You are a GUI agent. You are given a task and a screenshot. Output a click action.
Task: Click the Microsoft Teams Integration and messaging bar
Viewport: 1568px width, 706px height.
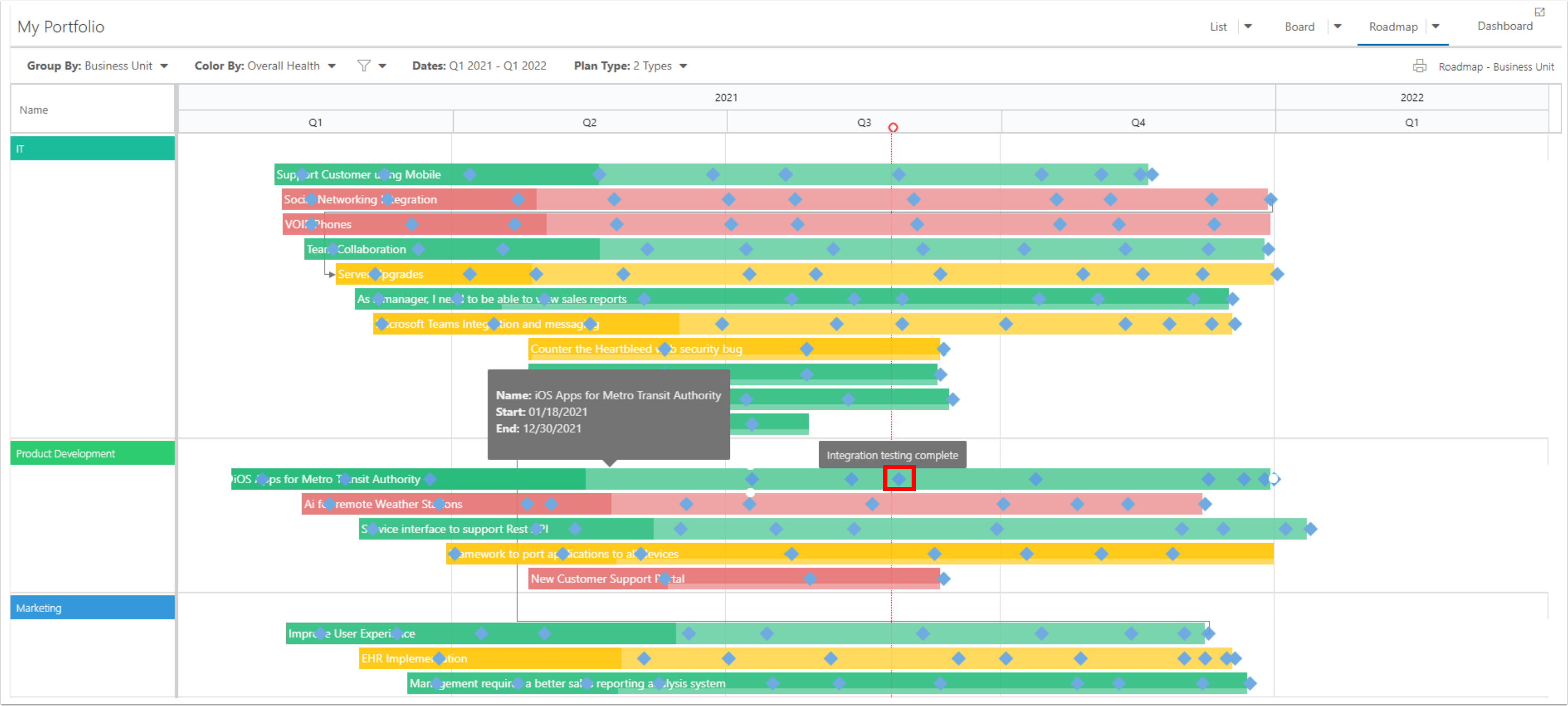[803, 324]
